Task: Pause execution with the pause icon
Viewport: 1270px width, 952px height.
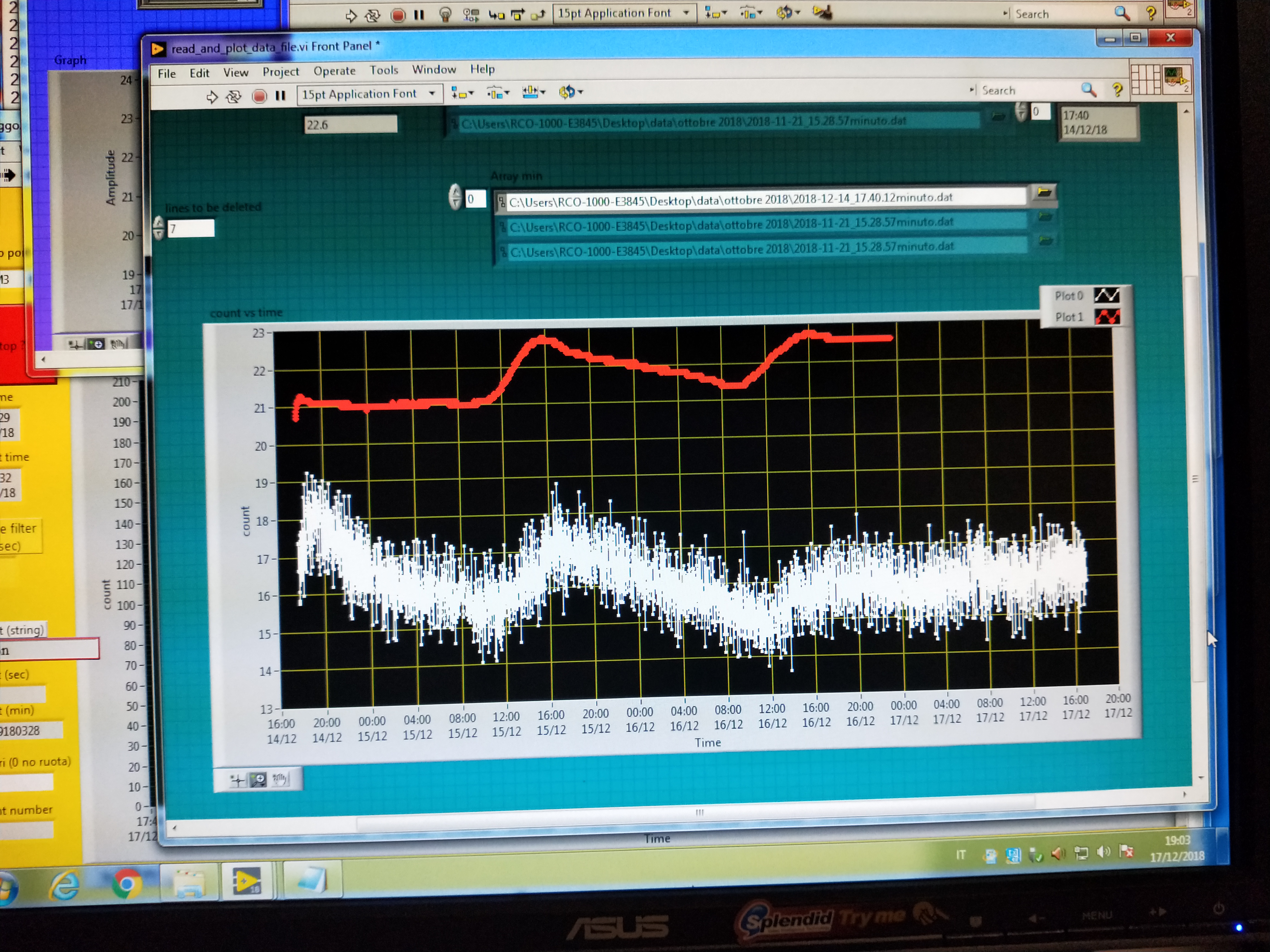Action: 280,96
